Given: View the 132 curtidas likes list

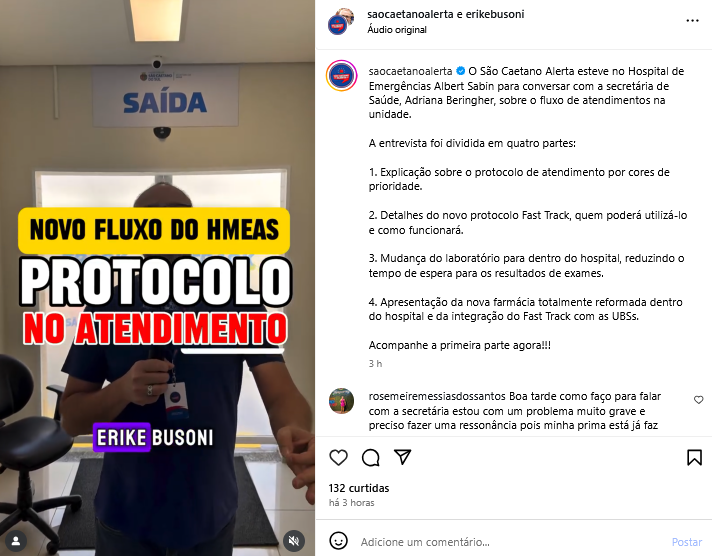Looking at the screenshot, I should coord(359,488).
